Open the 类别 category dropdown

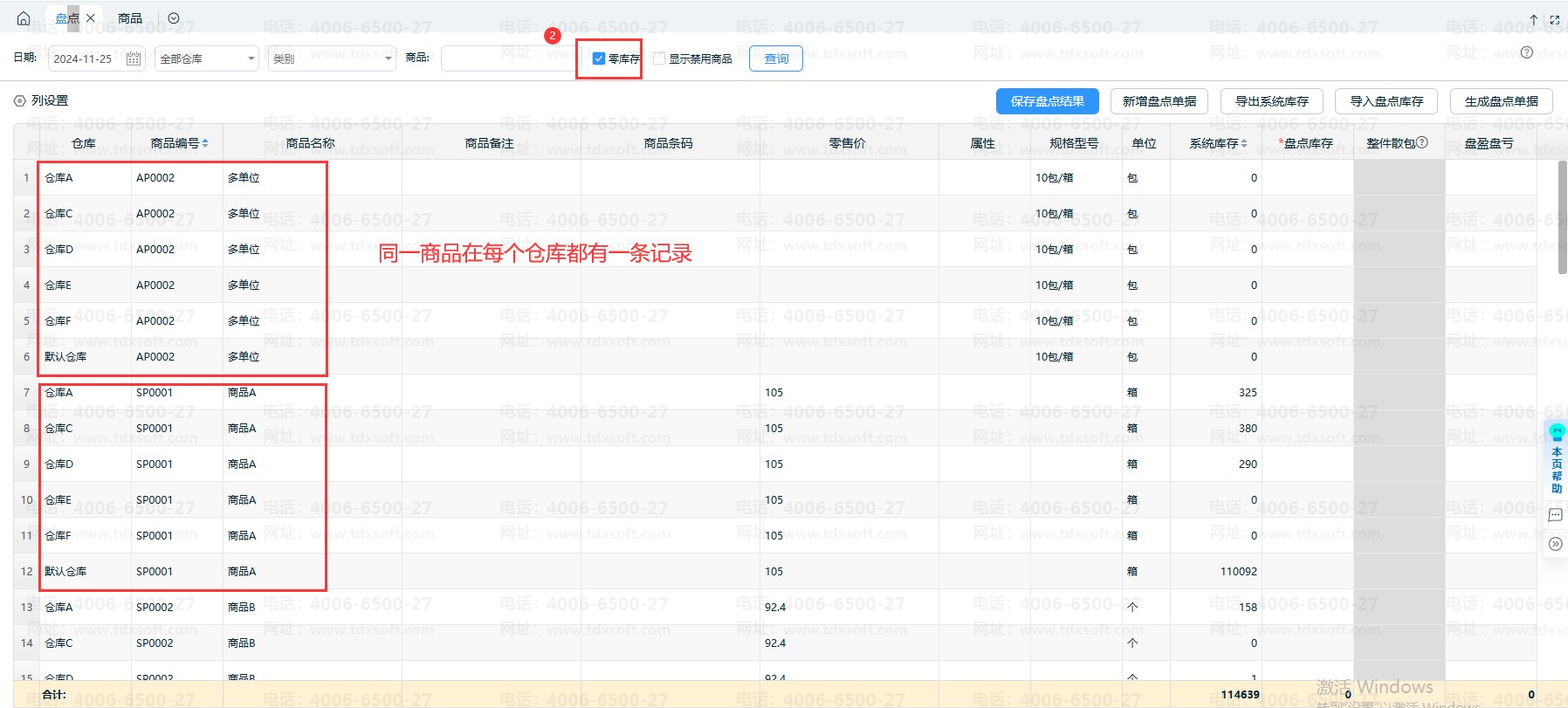pos(331,58)
